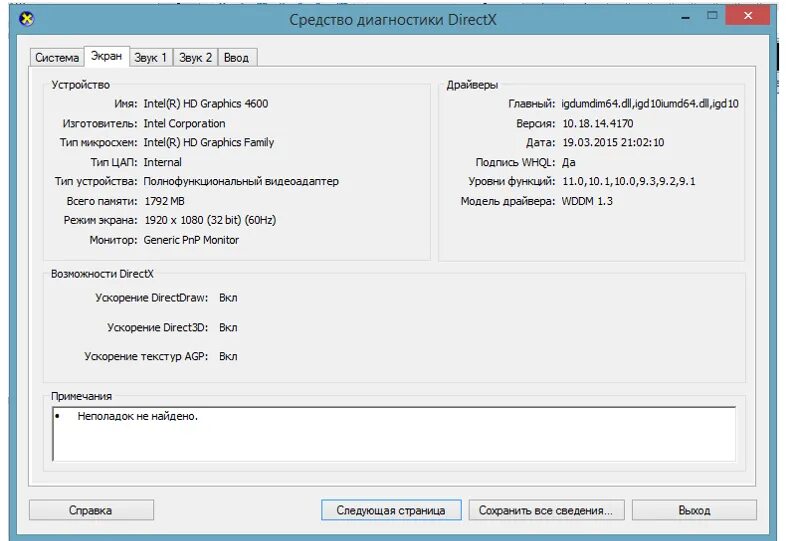
Task: Click the Подпись WHQL value Да
Action: (568, 162)
